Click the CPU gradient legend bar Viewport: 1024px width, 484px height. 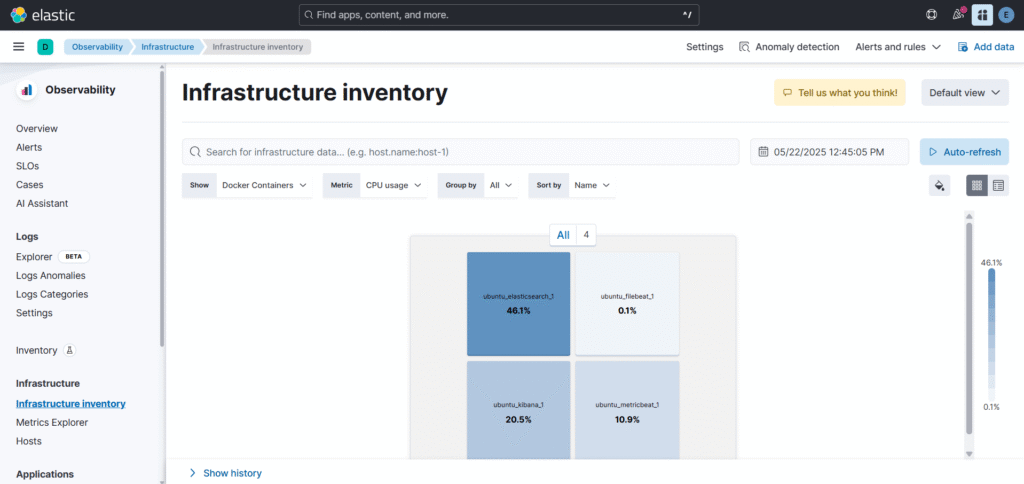click(x=991, y=335)
